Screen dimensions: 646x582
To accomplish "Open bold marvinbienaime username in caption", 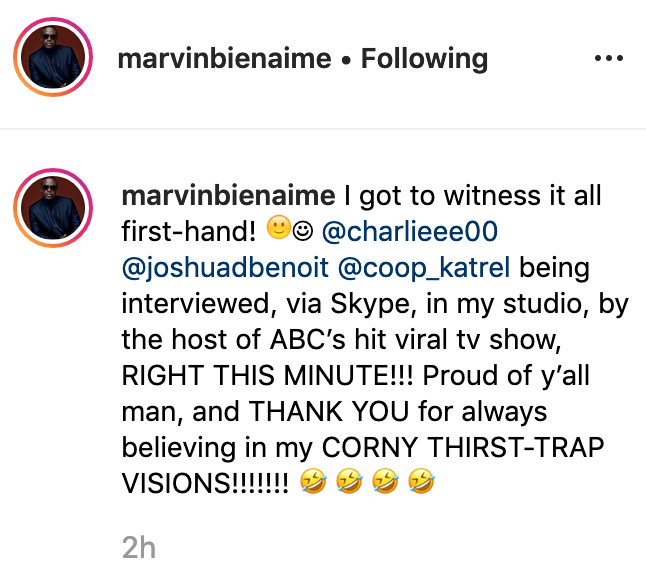I will (229, 196).
